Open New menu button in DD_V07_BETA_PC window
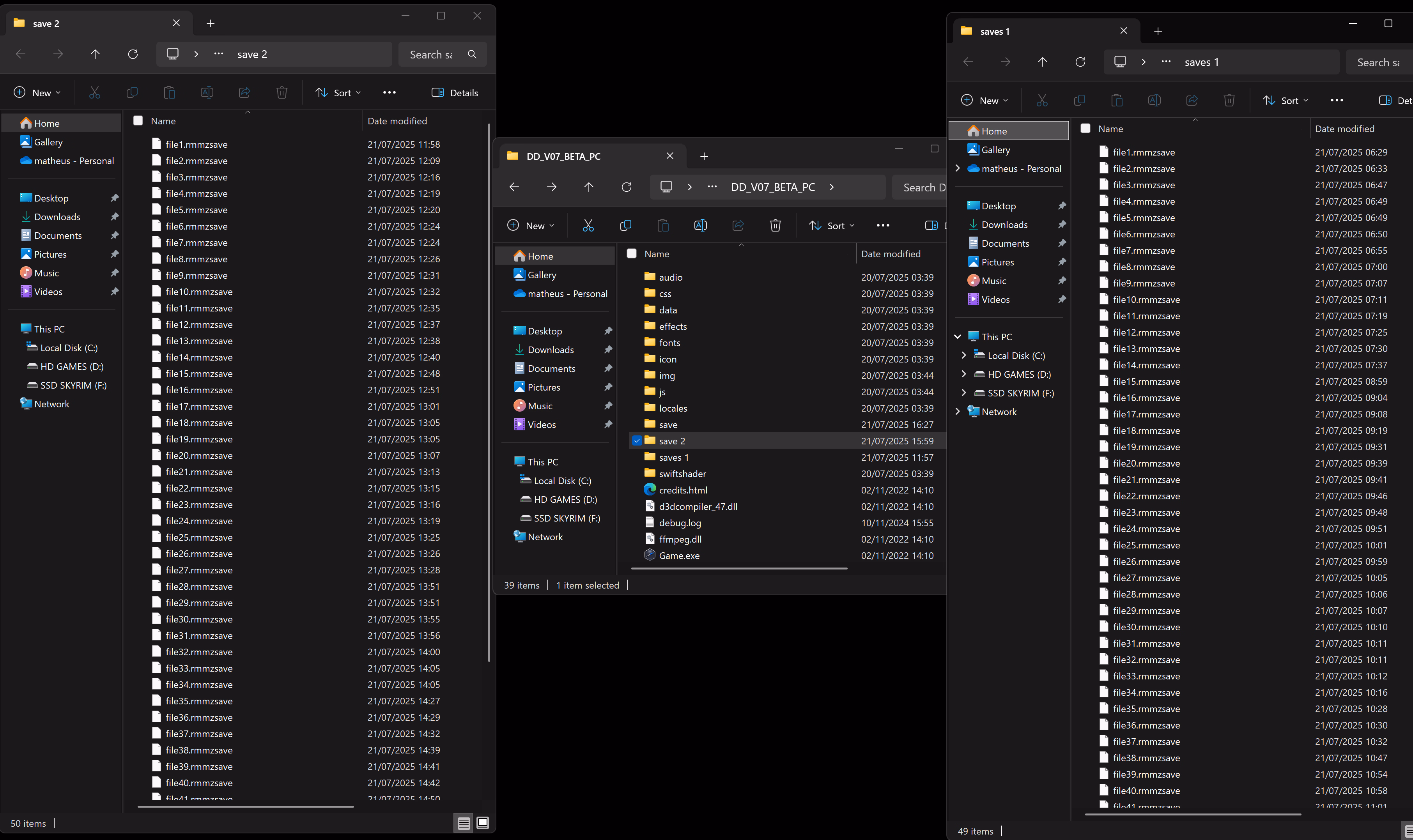Screen dimensions: 1413x840 pyautogui.click(x=530, y=225)
